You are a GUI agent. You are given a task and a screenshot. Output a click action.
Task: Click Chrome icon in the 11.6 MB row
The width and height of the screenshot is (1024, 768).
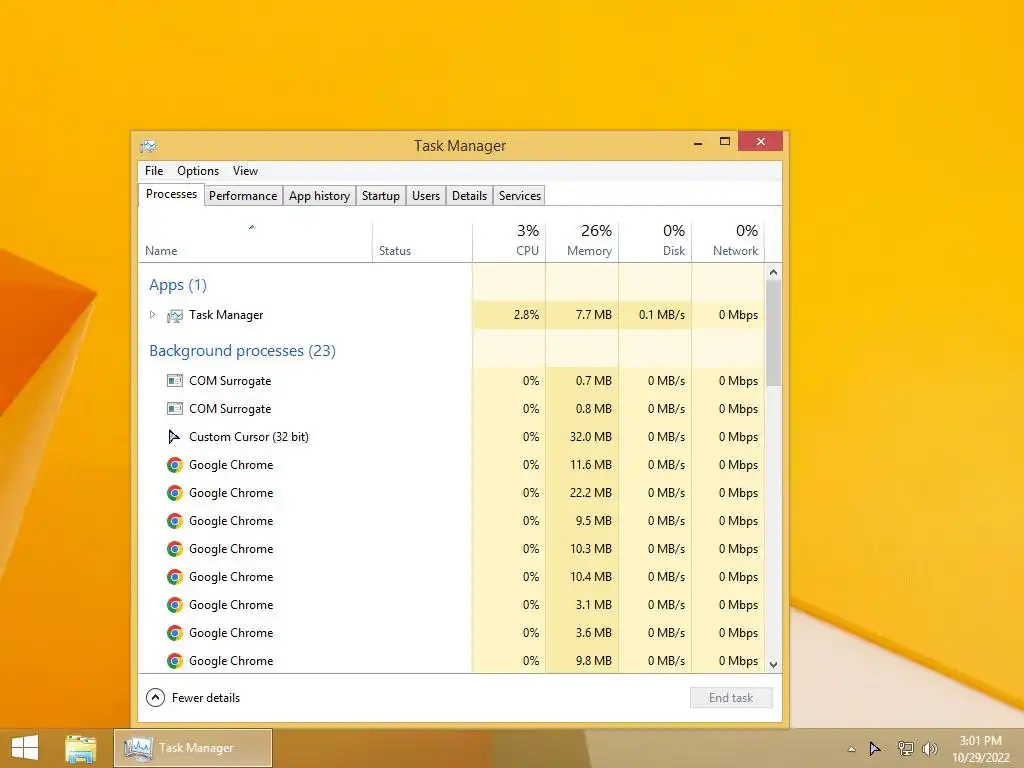[x=174, y=465]
